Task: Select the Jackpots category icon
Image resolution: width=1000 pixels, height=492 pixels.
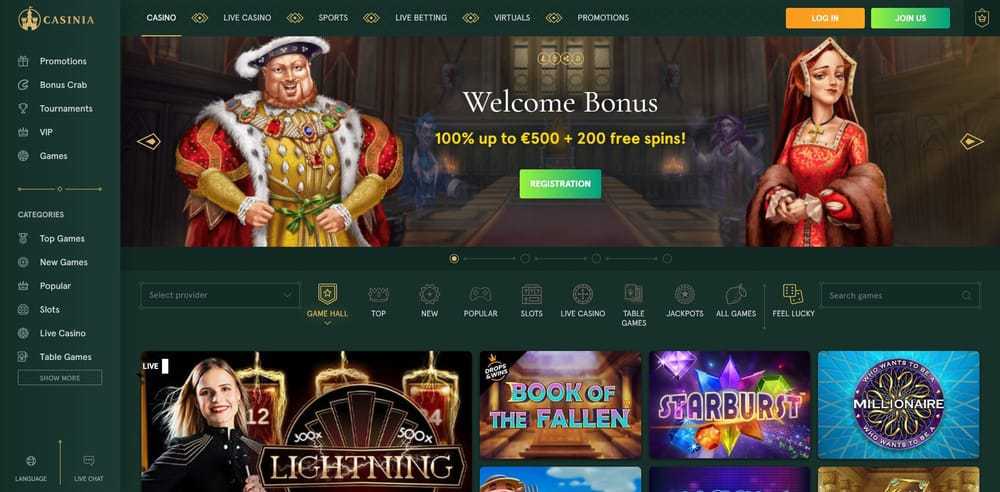Action: tap(684, 294)
